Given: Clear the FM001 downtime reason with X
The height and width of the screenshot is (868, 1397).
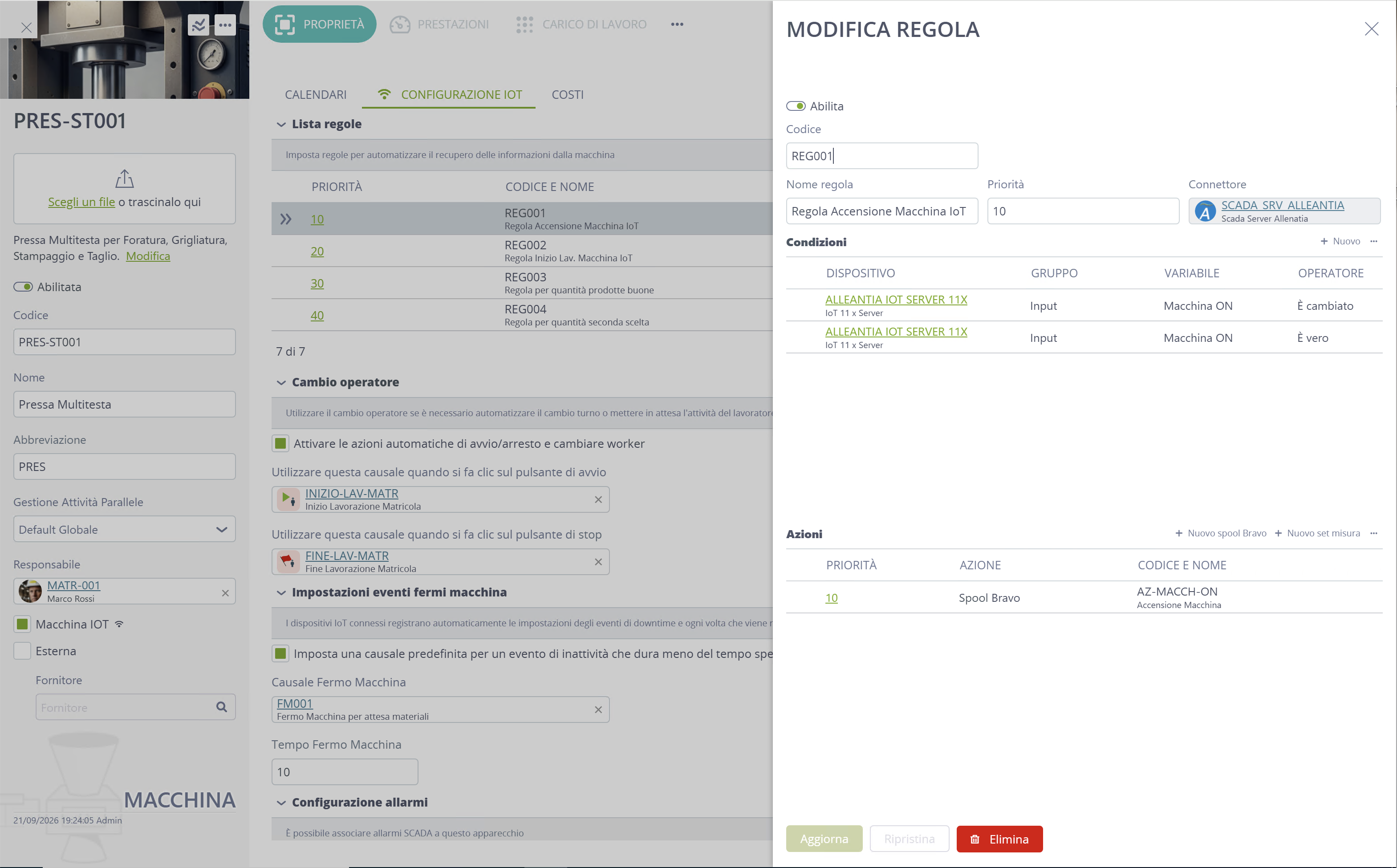Looking at the screenshot, I should click(598, 710).
